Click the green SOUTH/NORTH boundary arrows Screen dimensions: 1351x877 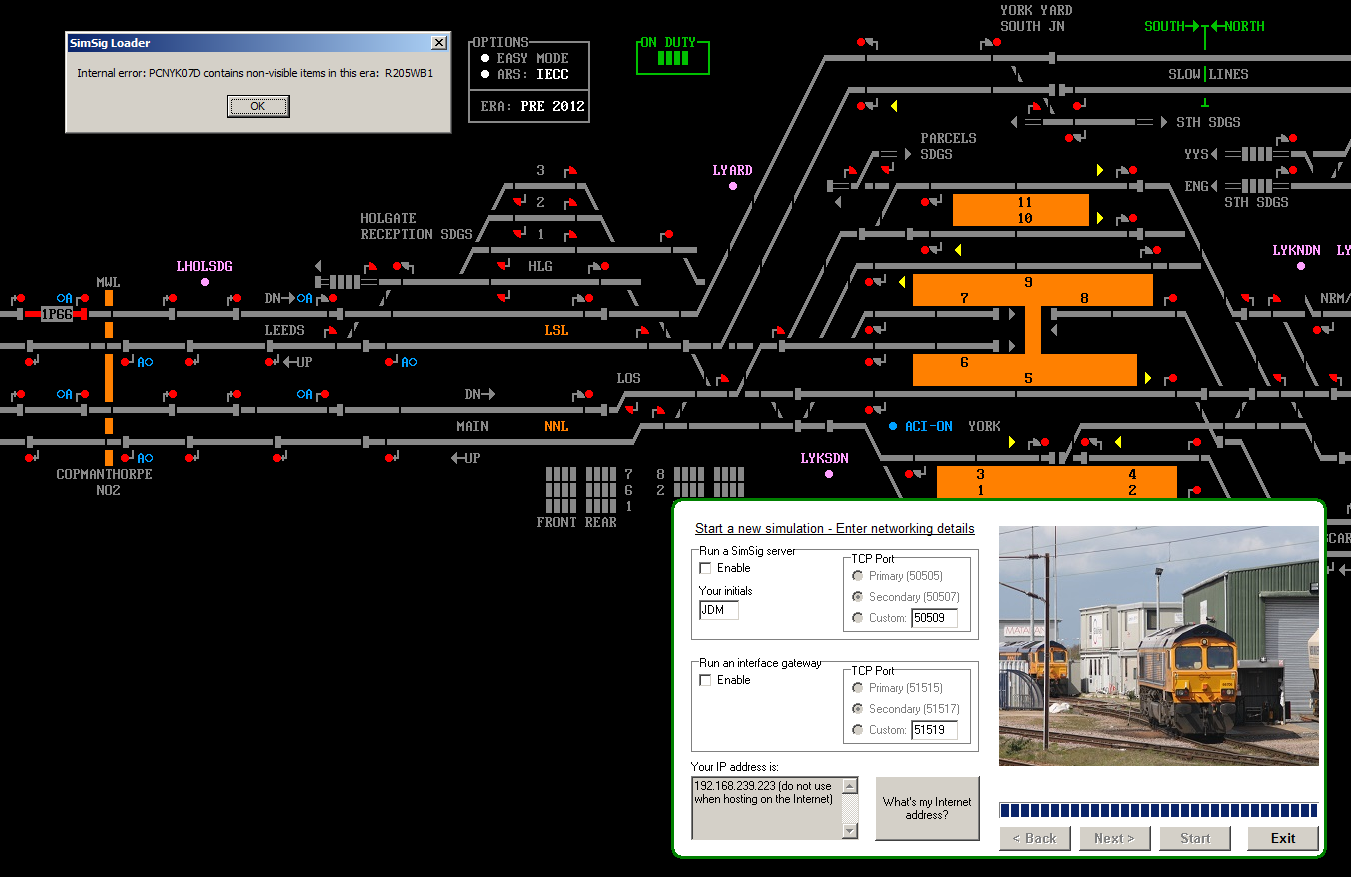point(1205,27)
